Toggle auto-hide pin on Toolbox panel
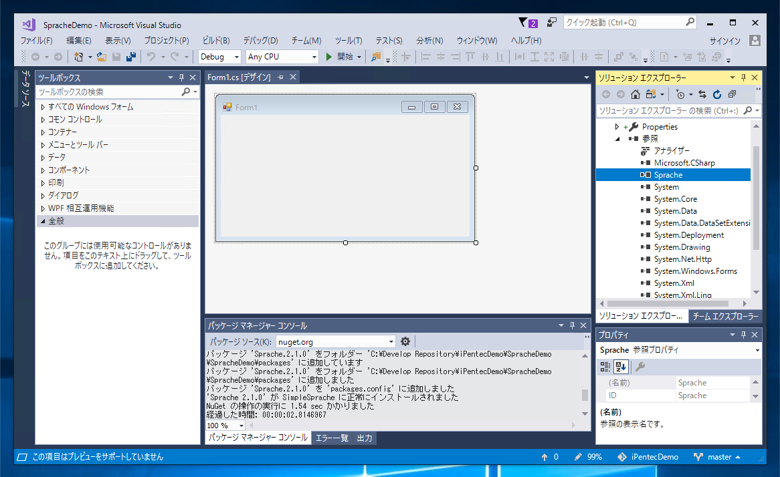This screenshot has width=780, height=477. [182, 78]
